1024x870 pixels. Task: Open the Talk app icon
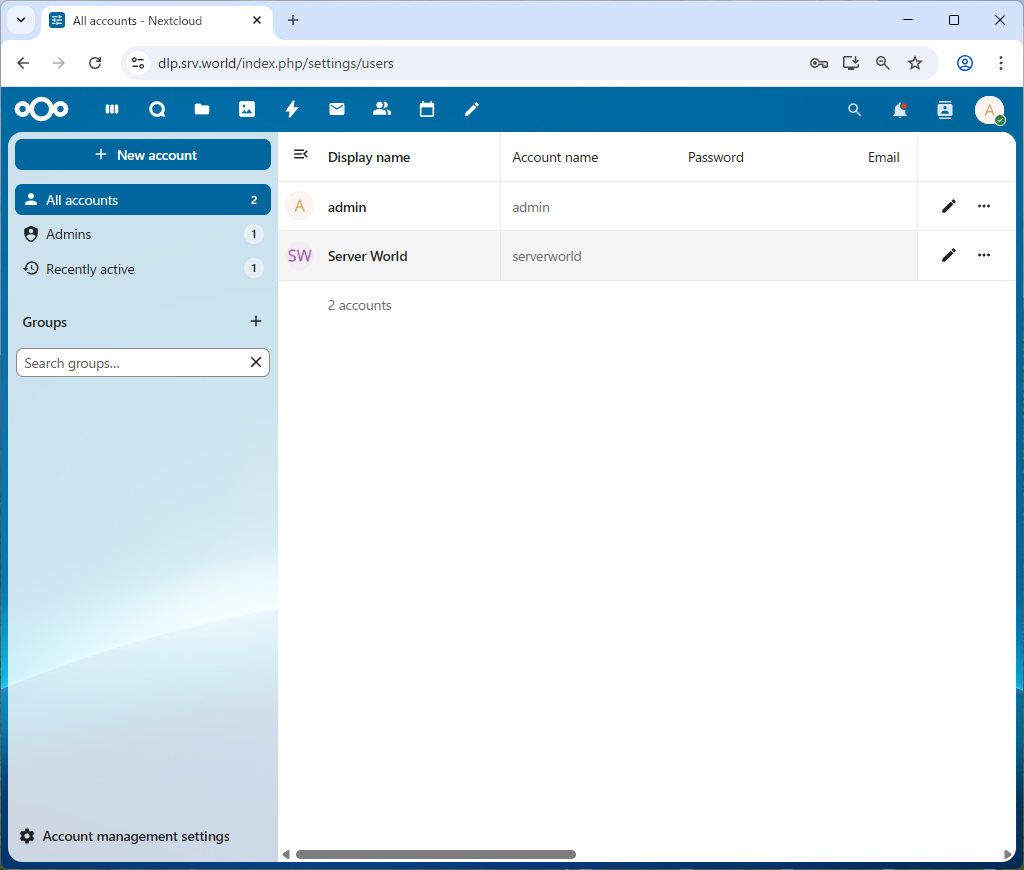click(157, 110)
